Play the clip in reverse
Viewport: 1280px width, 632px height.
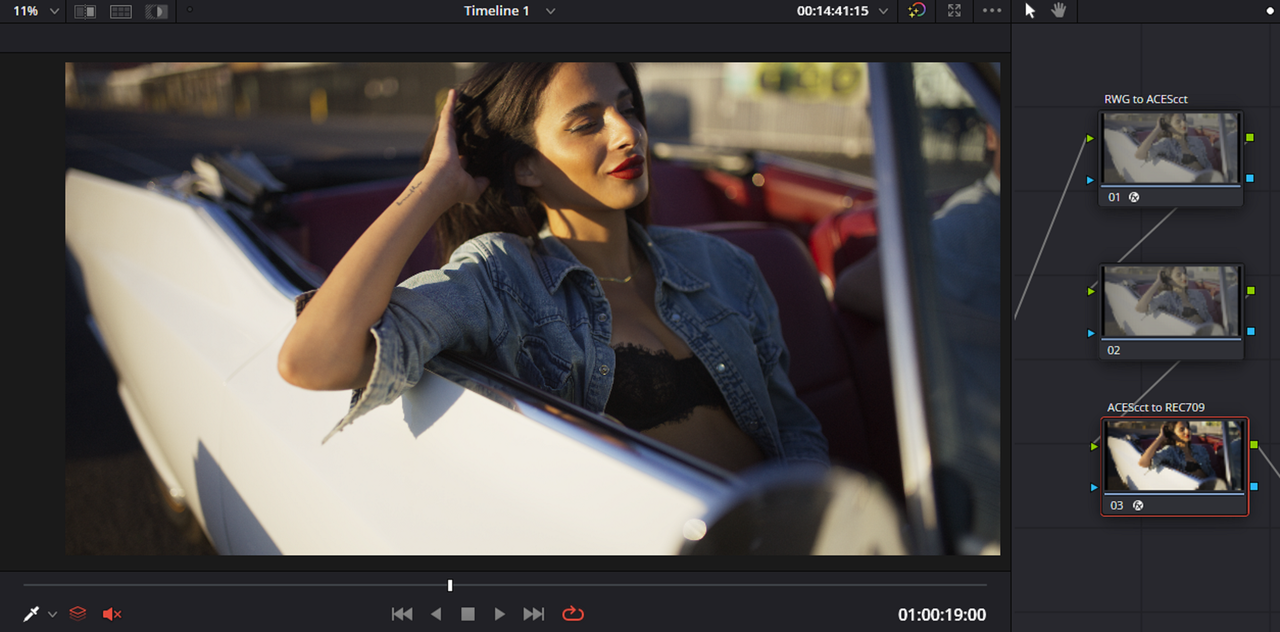(x=435, y=614)
